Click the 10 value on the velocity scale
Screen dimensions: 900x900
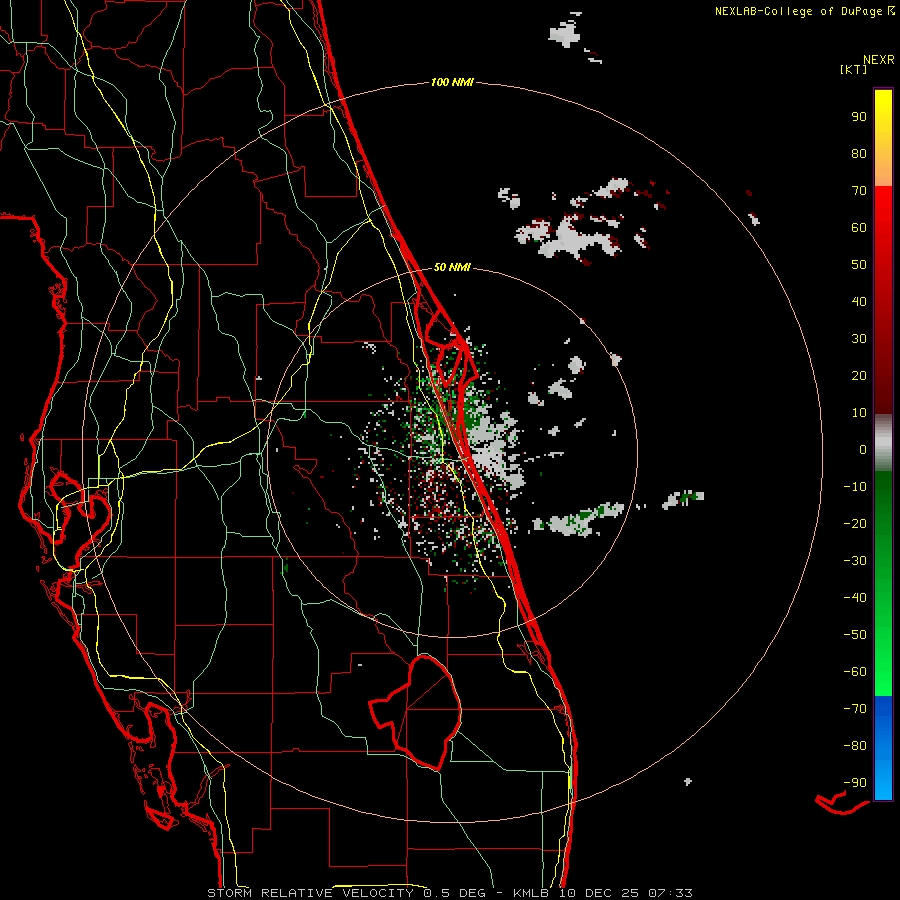(x=859, y=413)
